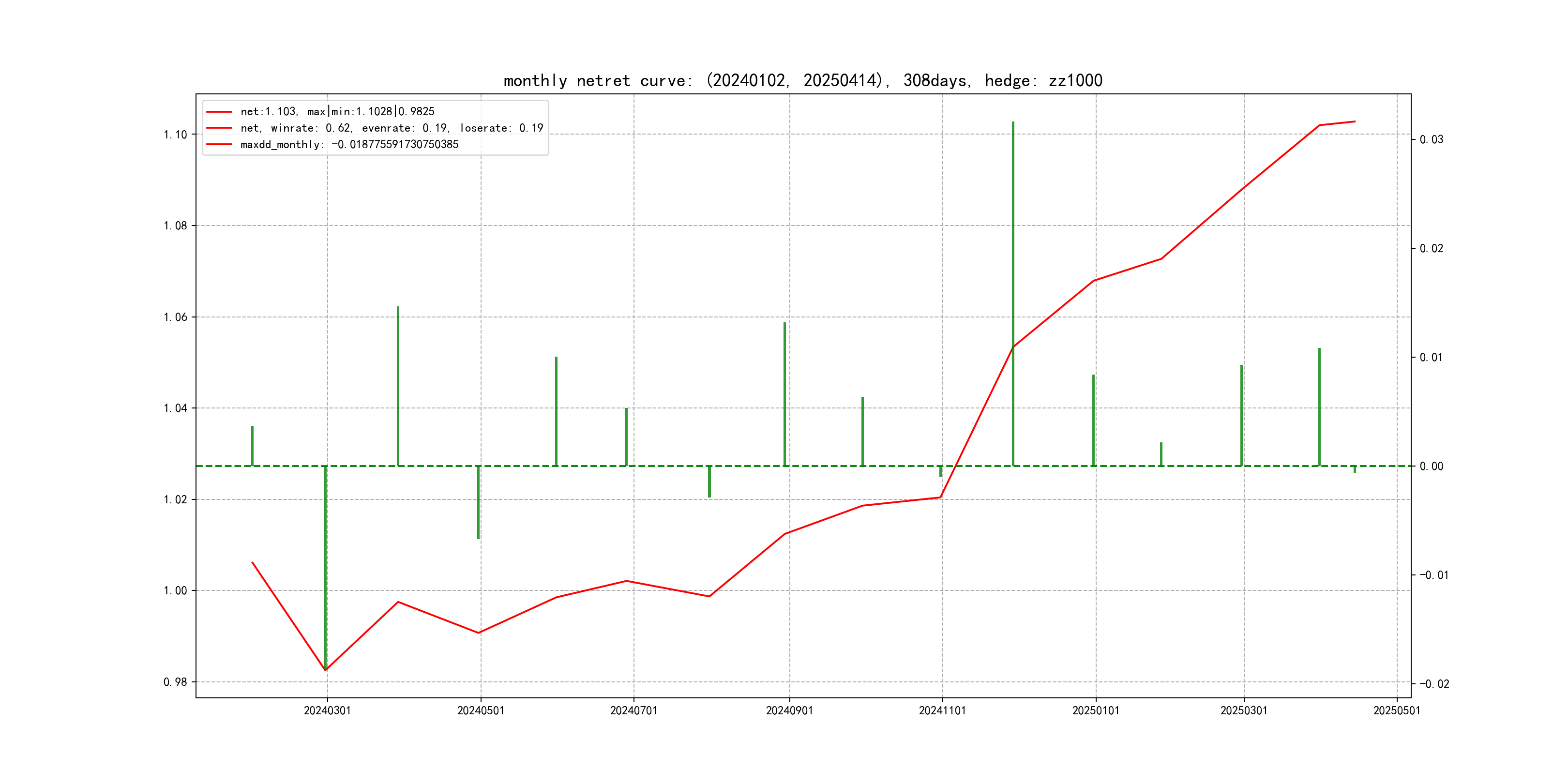
Task: Click the left y-axis label 1.04
Action: click(x=175, y=408)
